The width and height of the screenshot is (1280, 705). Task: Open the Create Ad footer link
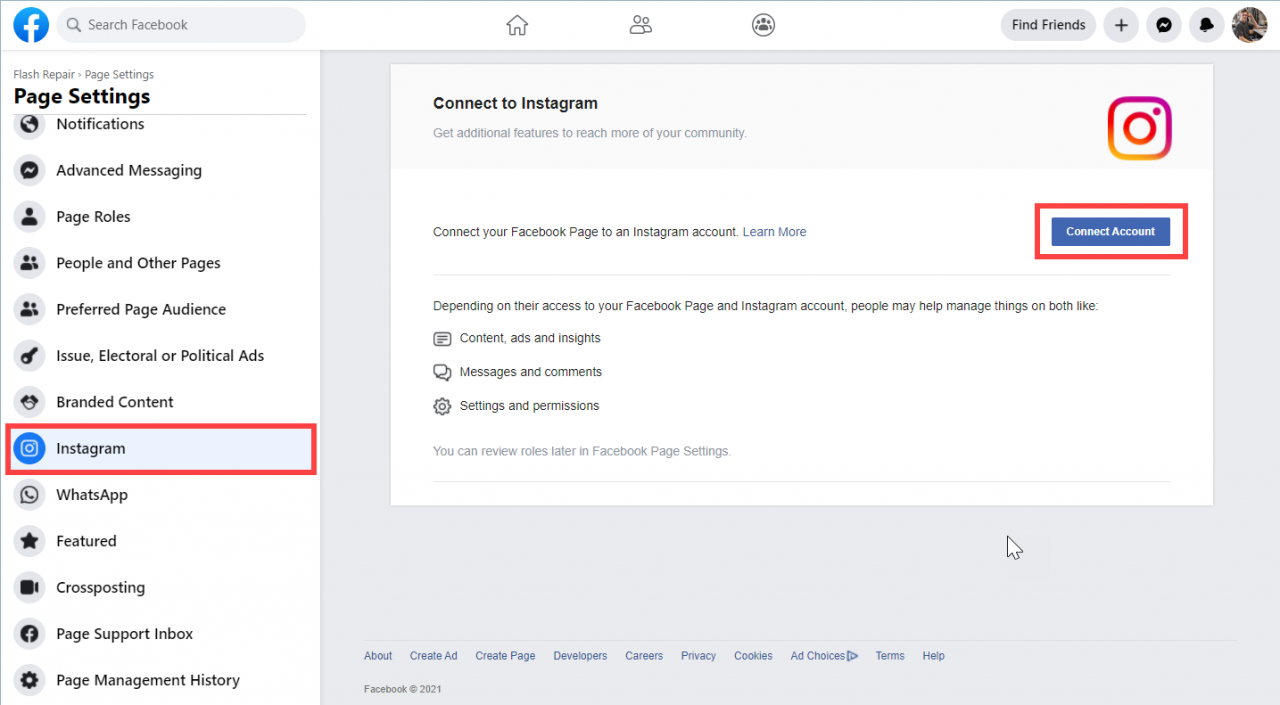(433, 656)
